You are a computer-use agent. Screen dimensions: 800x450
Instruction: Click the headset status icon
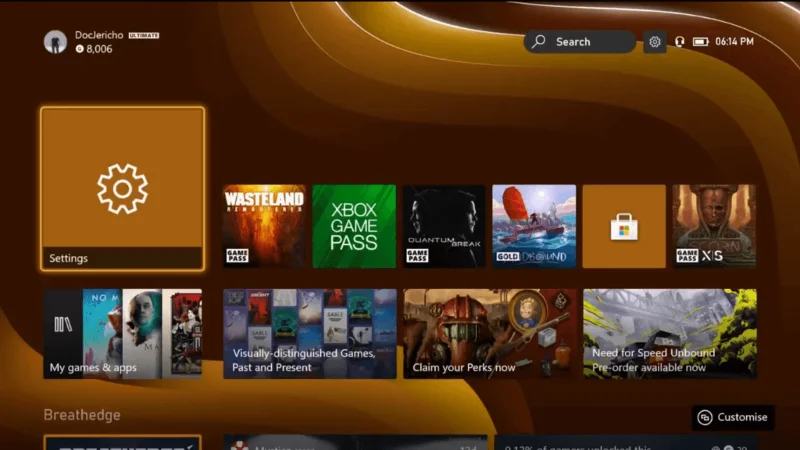tap(680, 42)
